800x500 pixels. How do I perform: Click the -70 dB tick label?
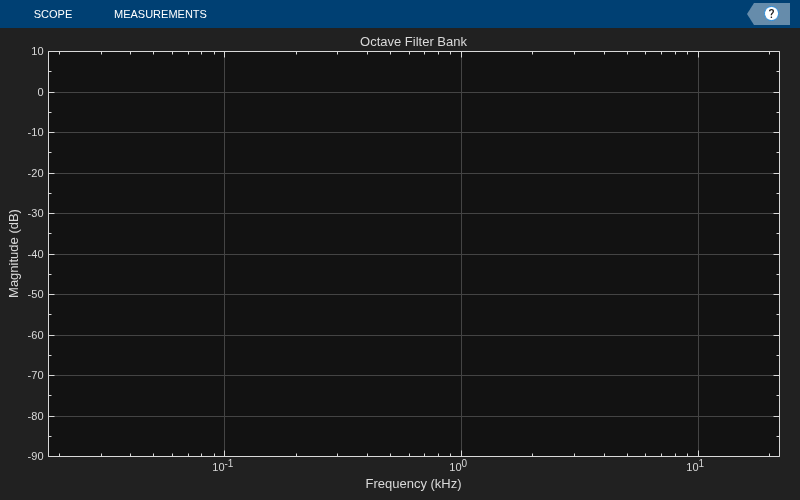(36, 376)
